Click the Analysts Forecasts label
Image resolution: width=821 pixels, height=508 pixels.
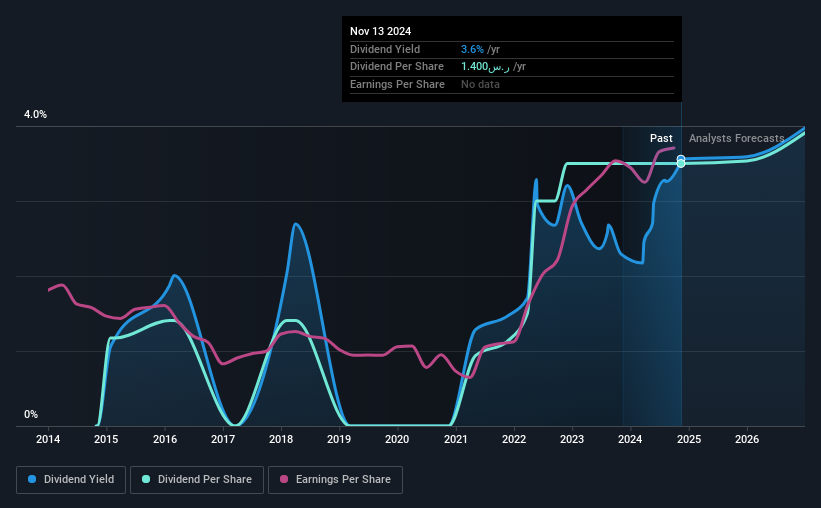(x=737, y=138)
